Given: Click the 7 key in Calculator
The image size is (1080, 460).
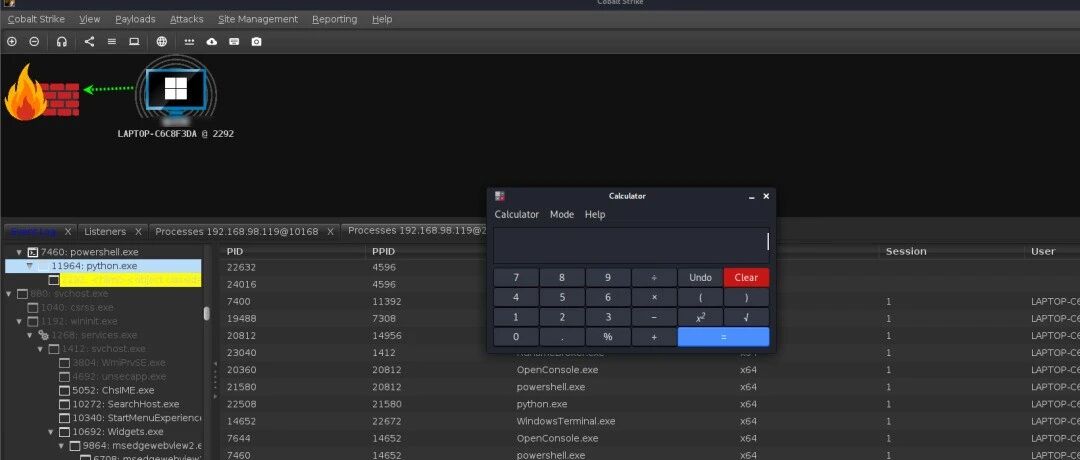Looking at the screenshot, I should [516, 278].
